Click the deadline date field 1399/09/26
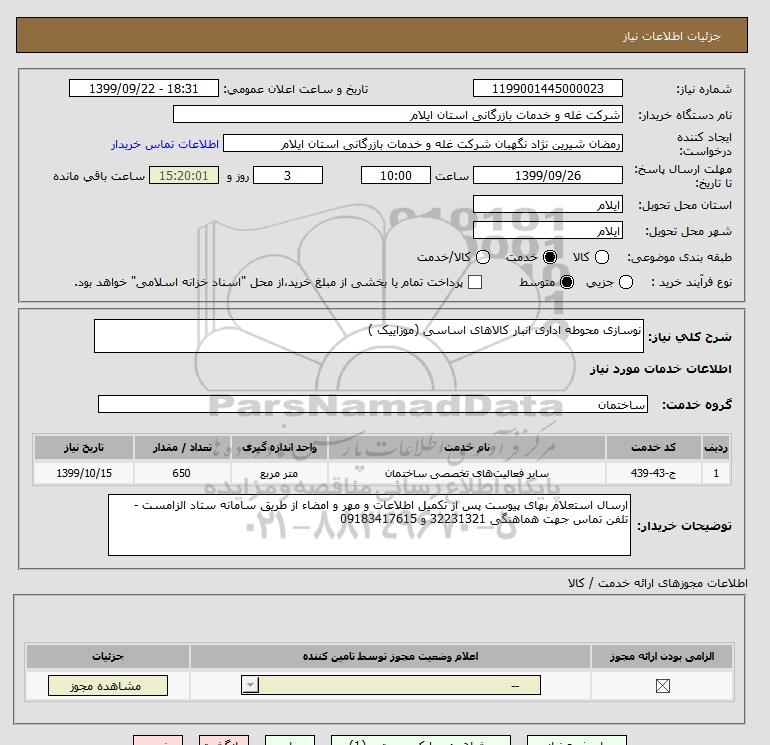770x745 pixels. pos(548,175)
